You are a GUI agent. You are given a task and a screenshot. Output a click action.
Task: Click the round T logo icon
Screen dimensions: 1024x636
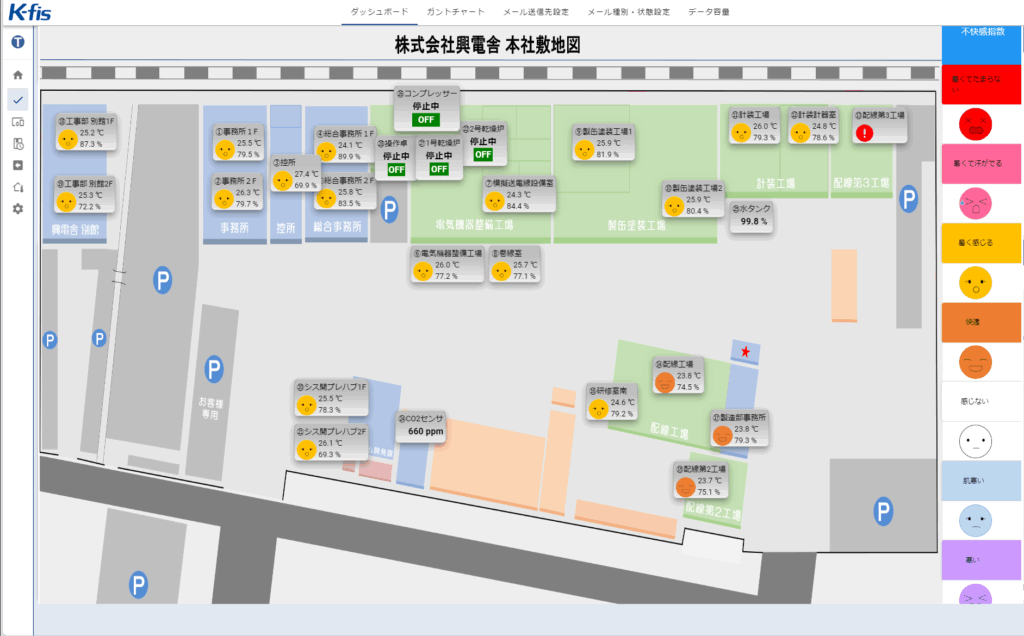pos(17,43)
